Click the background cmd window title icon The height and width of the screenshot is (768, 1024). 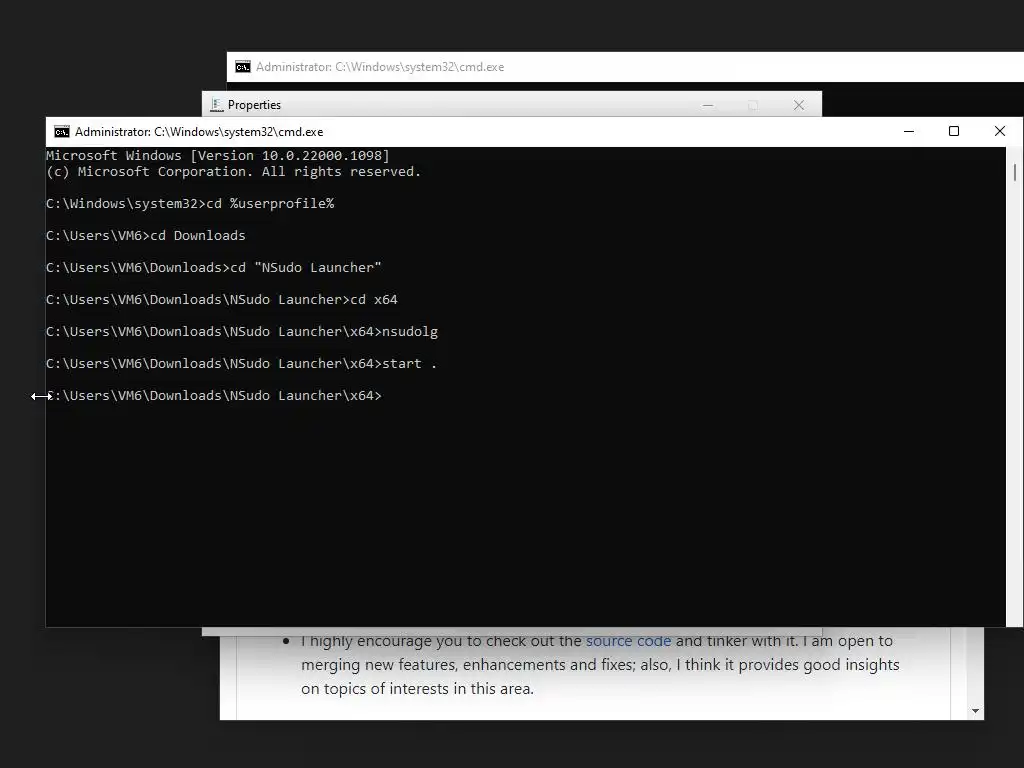click(x=243, y=67)
